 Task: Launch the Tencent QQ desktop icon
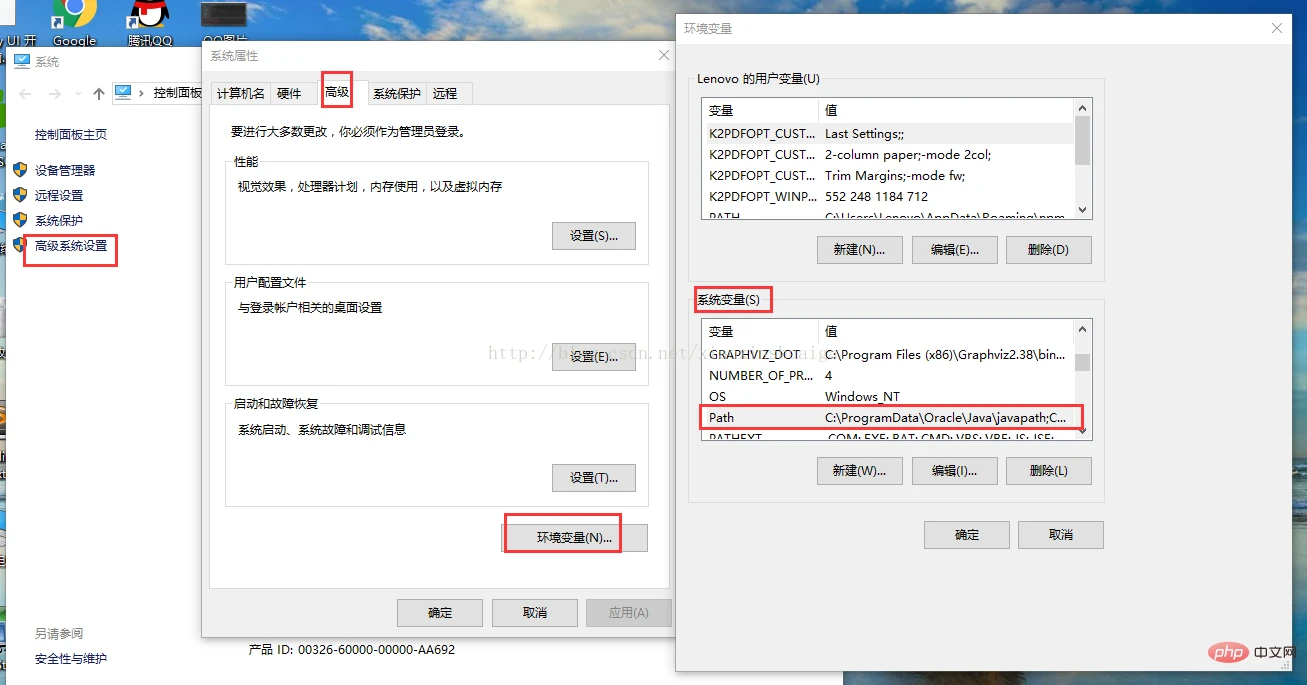(150, 16)
